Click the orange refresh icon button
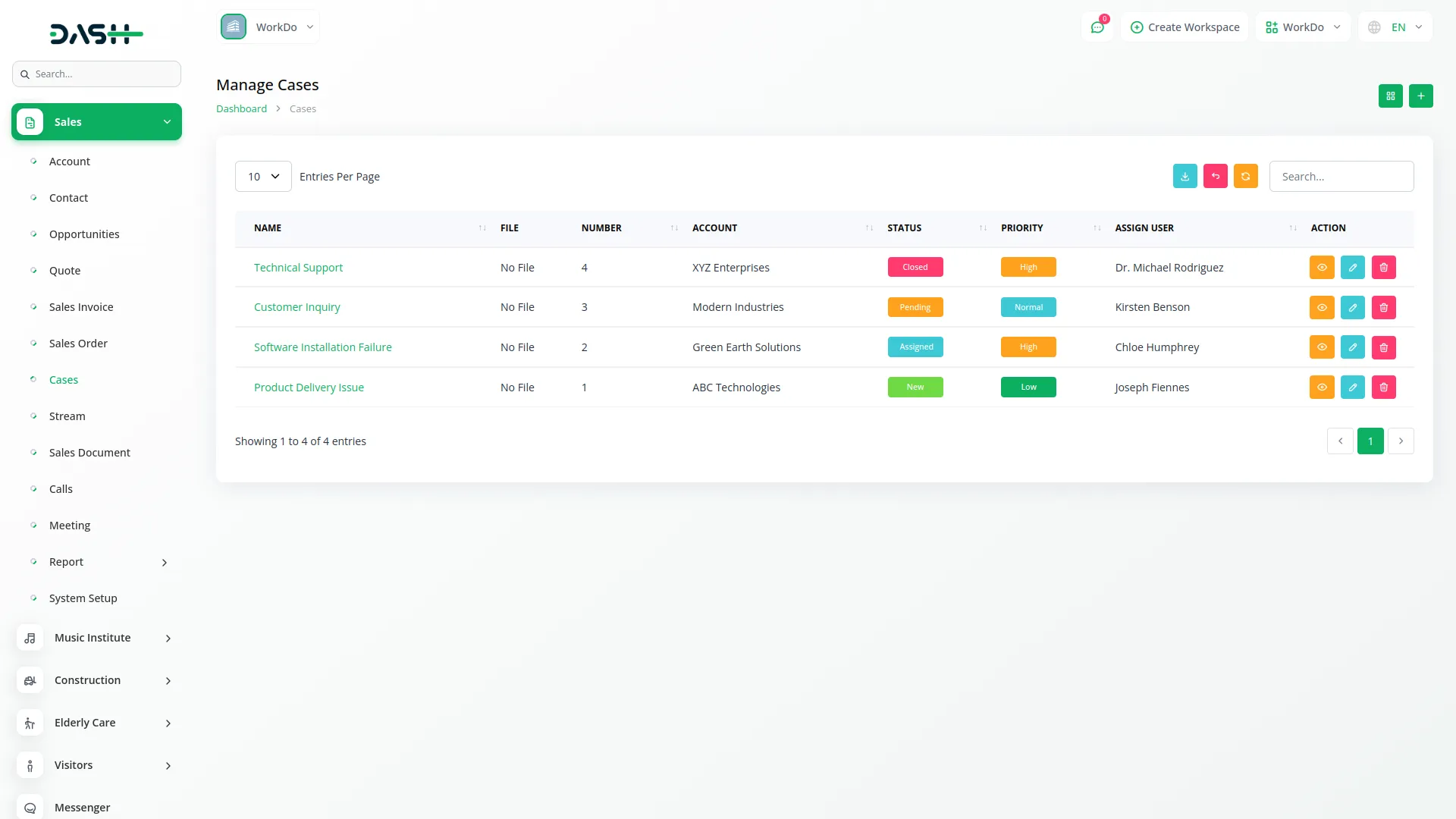The image size is (1456, 819). pyautogui.click(x=1245, y=177)
